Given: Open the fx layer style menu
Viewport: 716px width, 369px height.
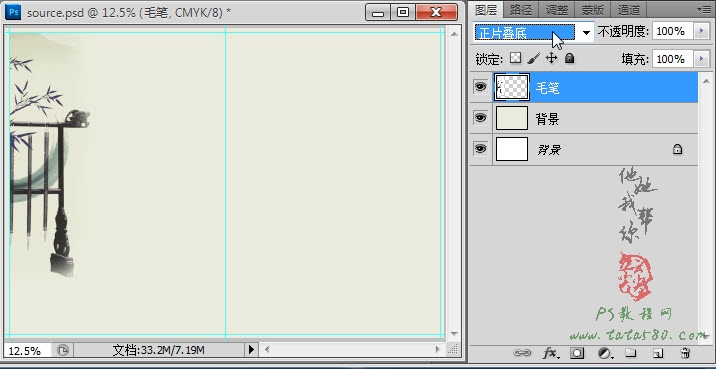Looking at the screenshot, I should [550, 353].
